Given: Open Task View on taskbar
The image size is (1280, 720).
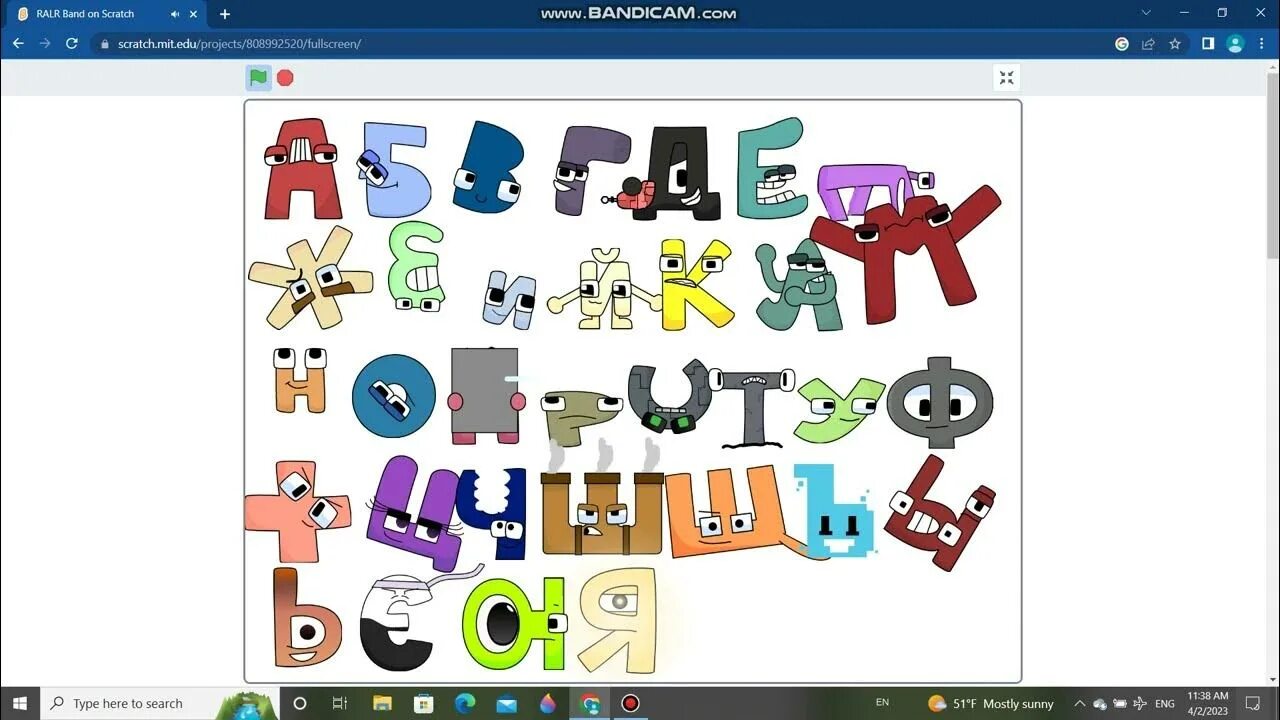Looking at the screenshot, I should (340, 703).
